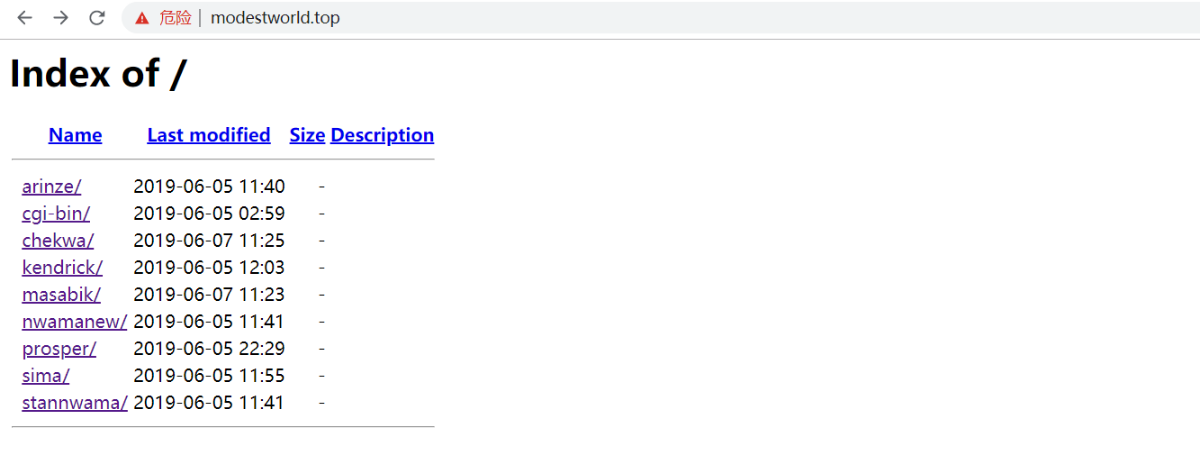This screenshot has width=1200, height=473.
Task: Sort the listing by Last modified
Action: coord(208,135)
